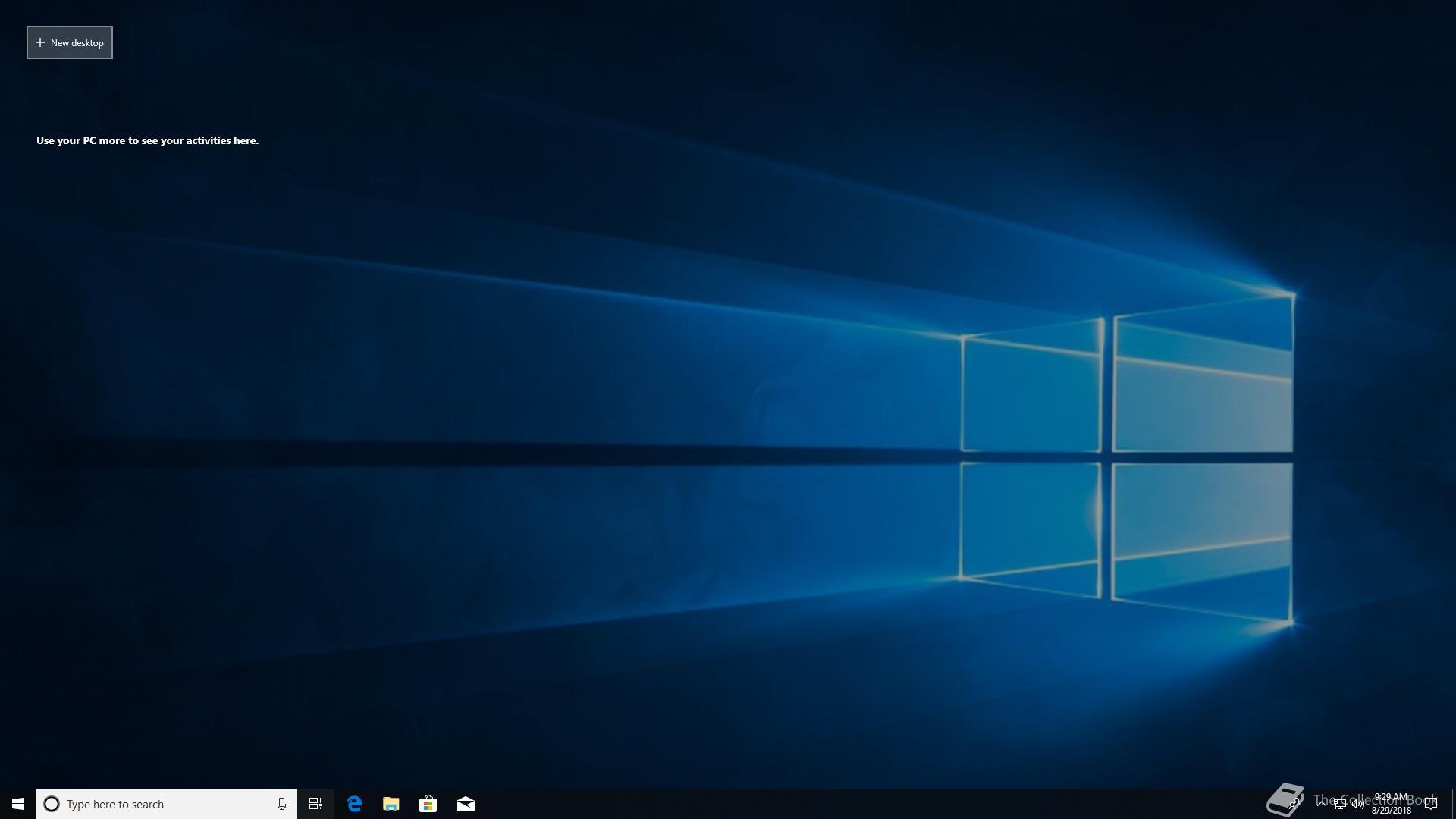Open the Mail app from the taskbar

pos(466,804)
